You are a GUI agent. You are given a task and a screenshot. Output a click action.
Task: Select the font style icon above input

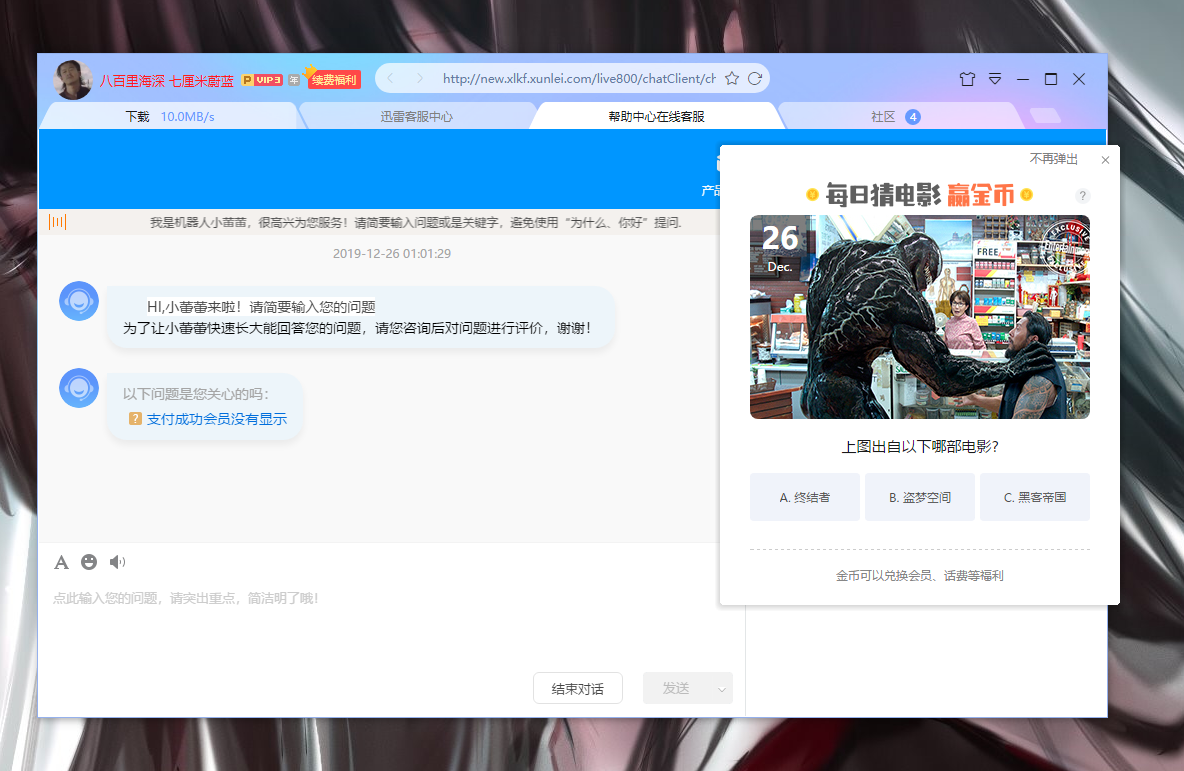tap(61, 562)
